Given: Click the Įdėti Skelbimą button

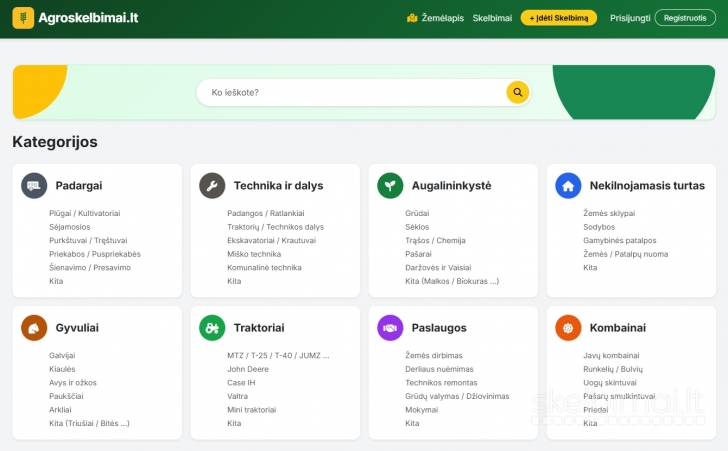Looking at the screenshot, I should 558,18.
